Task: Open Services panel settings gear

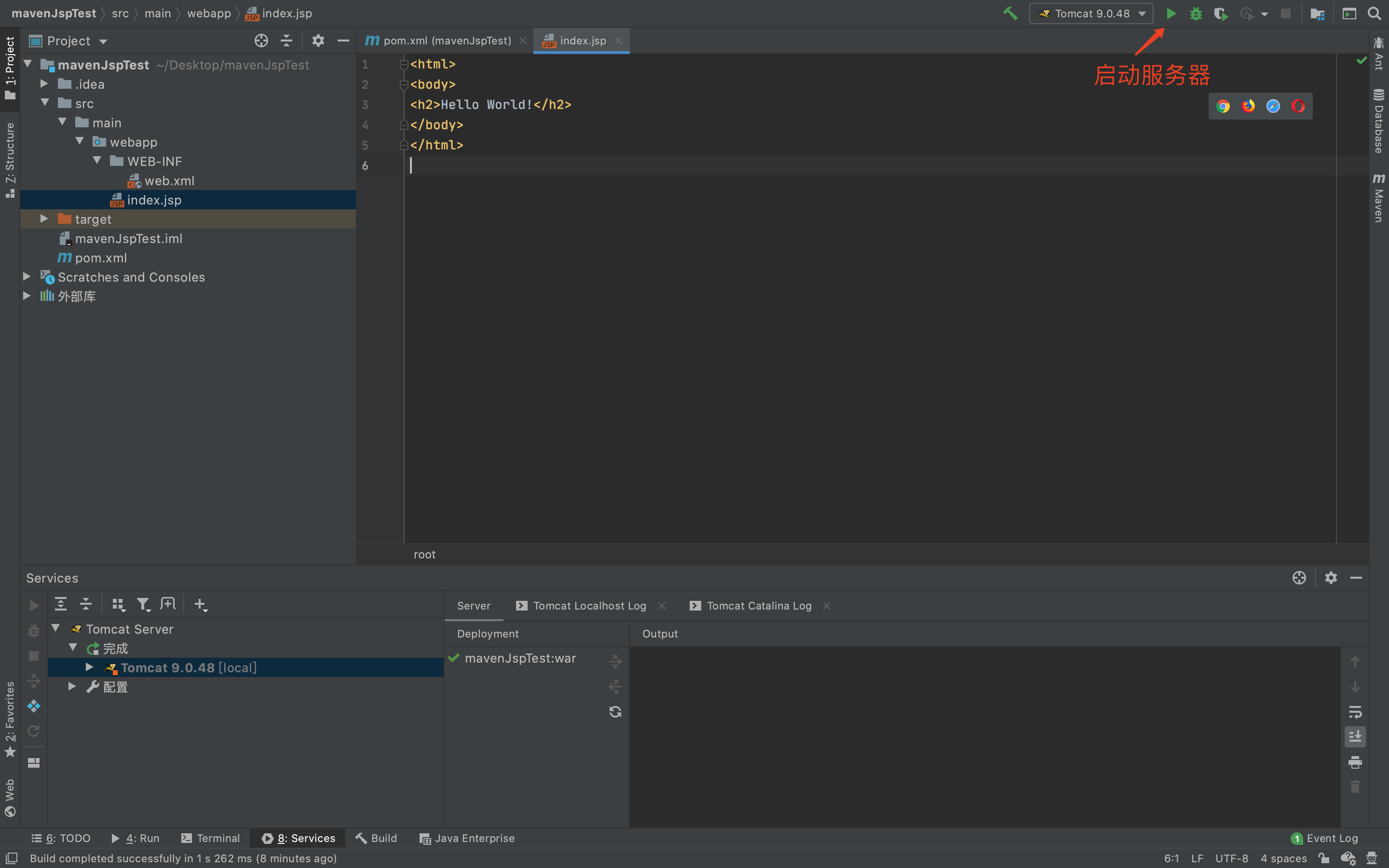Action: click(x=1331, y=578)
